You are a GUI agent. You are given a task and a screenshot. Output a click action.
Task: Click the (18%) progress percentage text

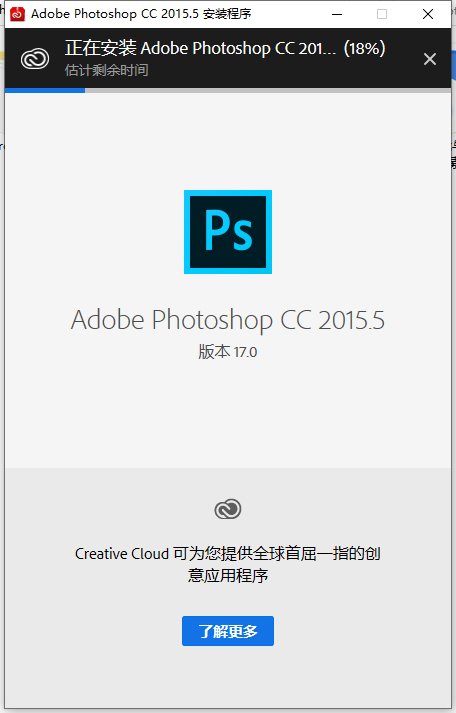[x=365, y=48]
